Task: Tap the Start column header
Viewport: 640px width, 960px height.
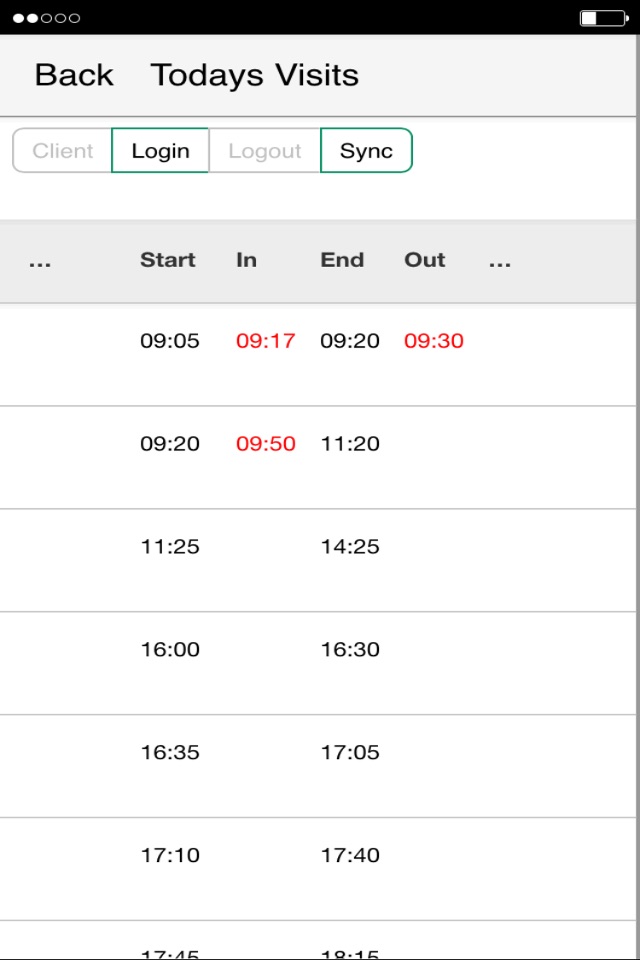Action: point(167,260)
